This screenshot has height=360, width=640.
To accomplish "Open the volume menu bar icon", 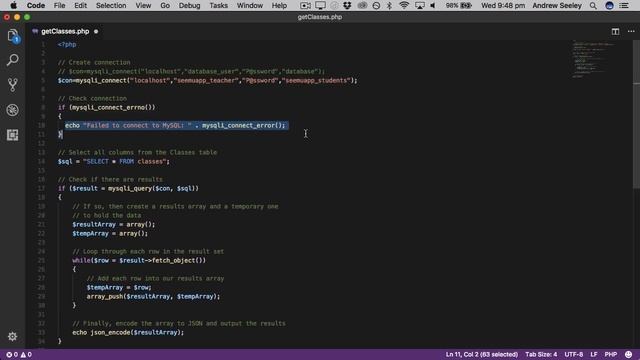I will tap(433, 6).
